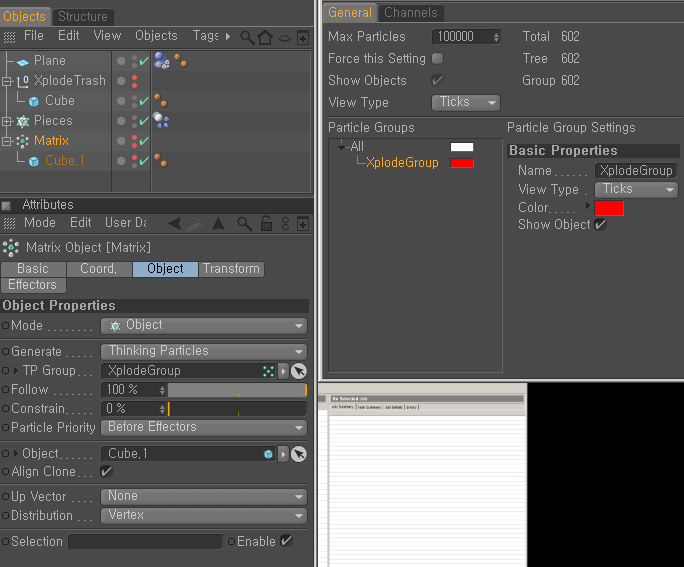This screenshot has height=567, width=684.
Task: Click the search magnifier in Objects toolbar
Action: (247, 38)
